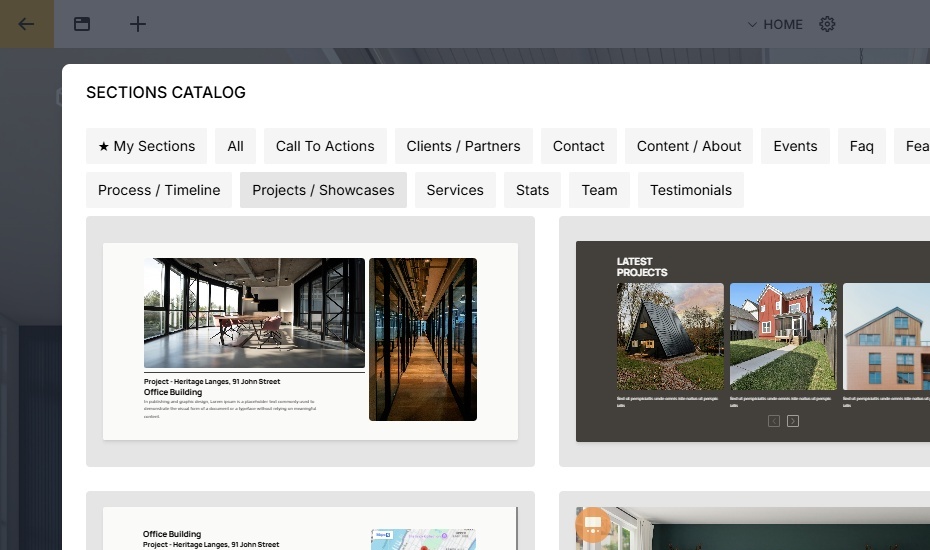This screenshot has height=550, width=930.
Task: Select the Faq category
Action: 861,146
